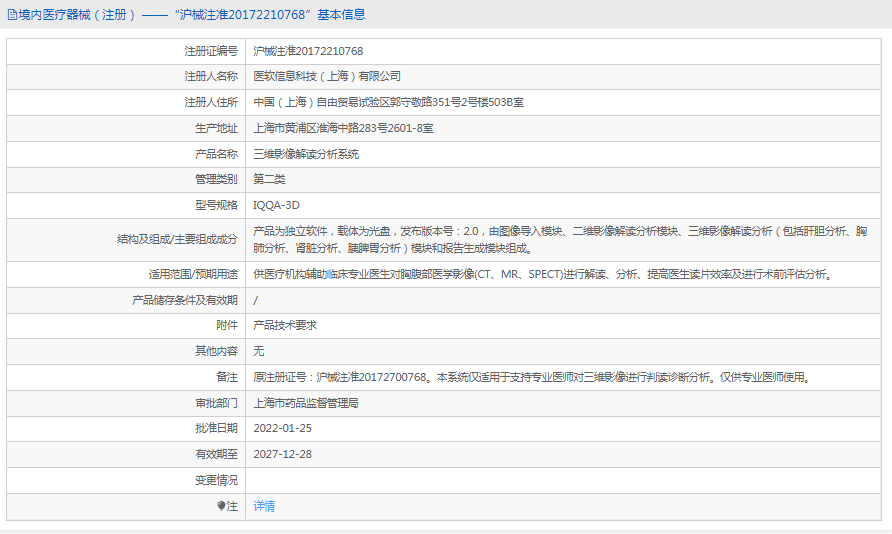Image resolution: width=892 pixels, height=534 pixels.
Task: Select the heading 境内医疗器械（注册）基本信息
Action: point(187,15)
